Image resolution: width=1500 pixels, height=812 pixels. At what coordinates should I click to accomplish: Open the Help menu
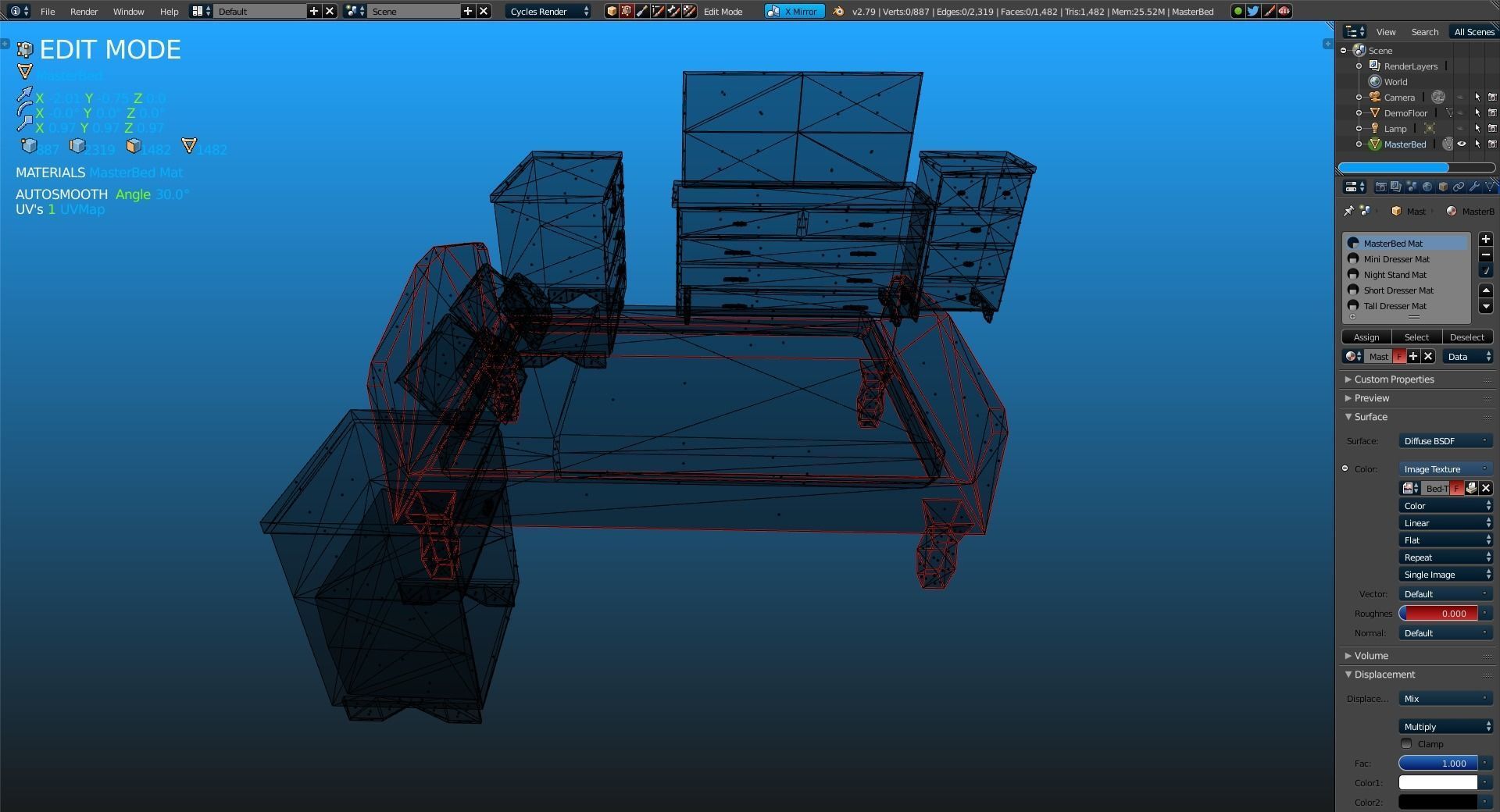point(169,12)
